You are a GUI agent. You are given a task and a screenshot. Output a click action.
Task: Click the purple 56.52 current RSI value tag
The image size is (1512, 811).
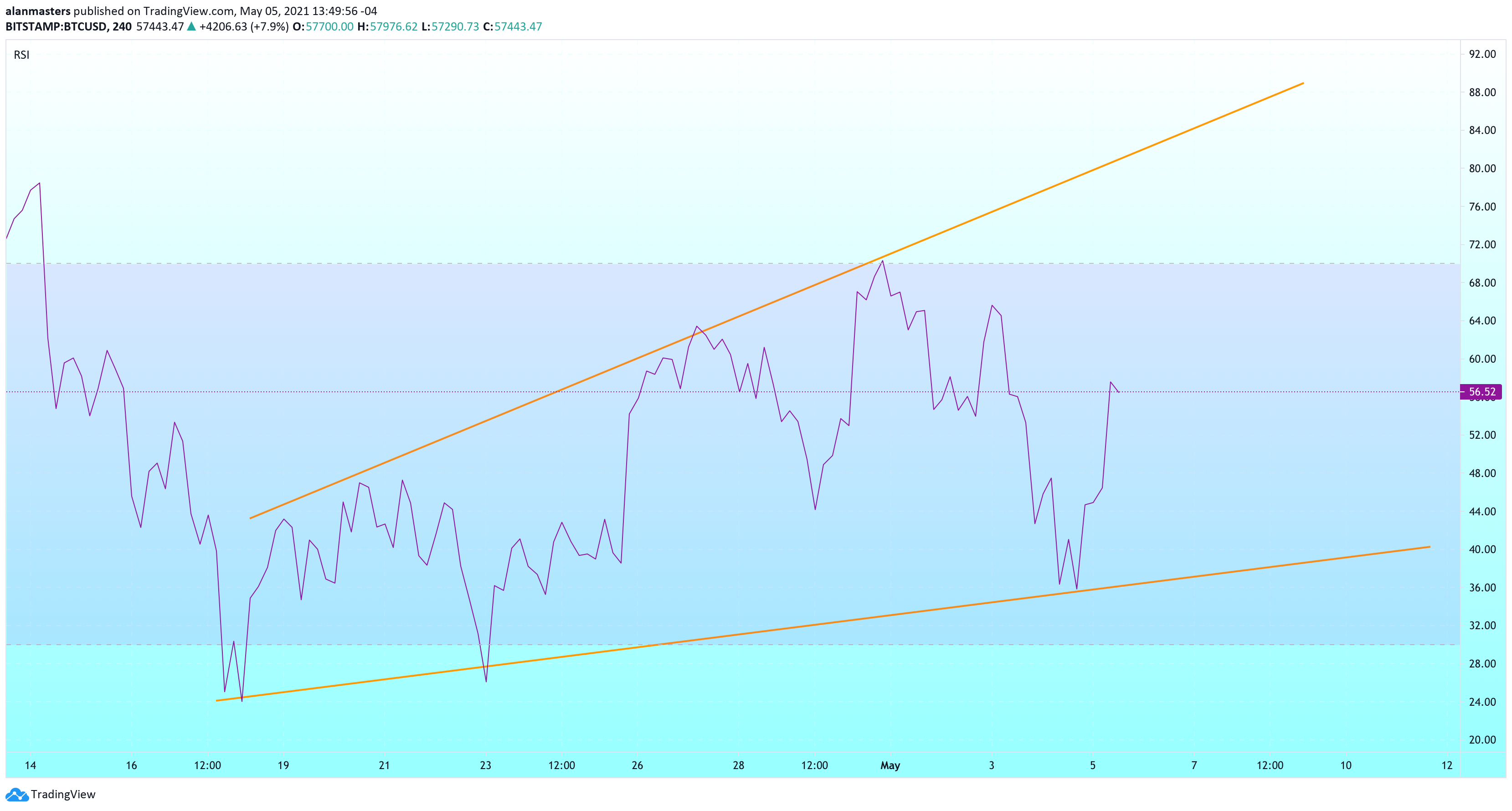pyautogui.click(x=1481, y=391)
